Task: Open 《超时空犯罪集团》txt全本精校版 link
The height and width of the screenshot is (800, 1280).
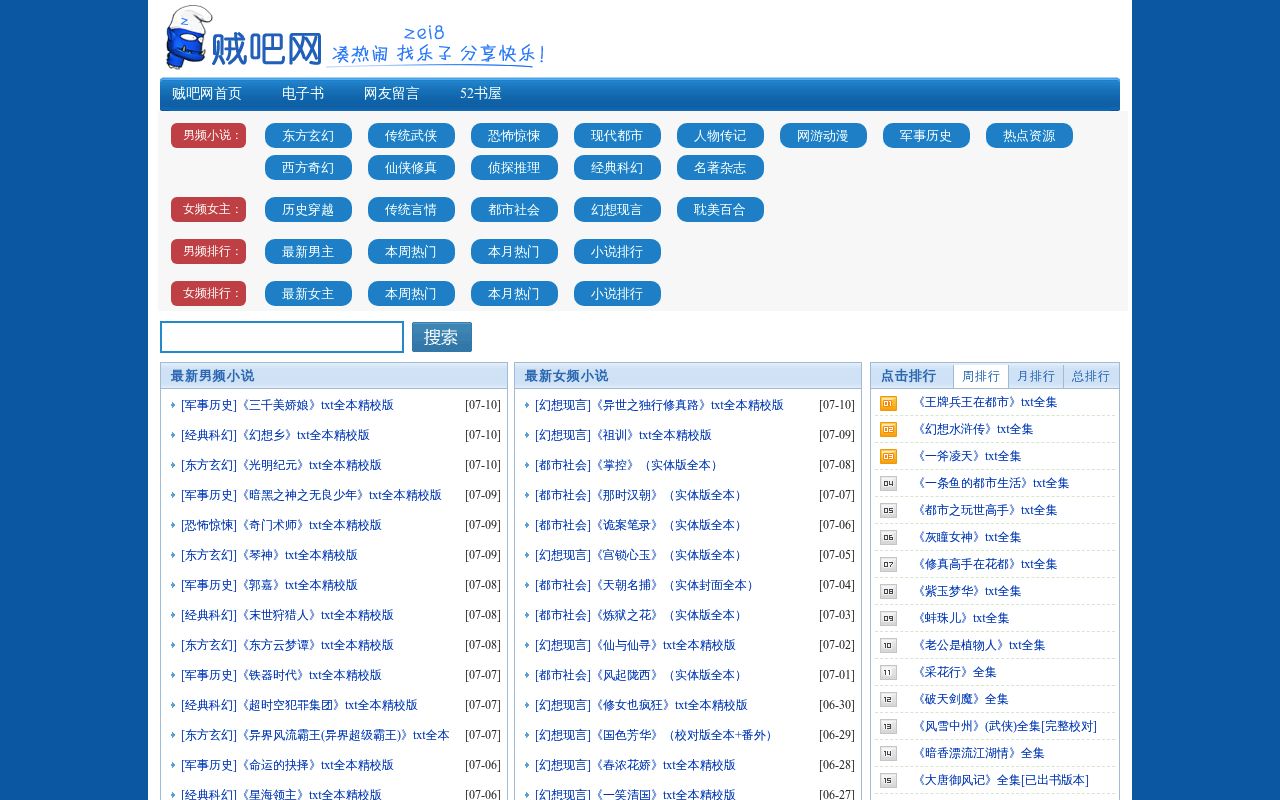Action: click(x=327, y=705)
